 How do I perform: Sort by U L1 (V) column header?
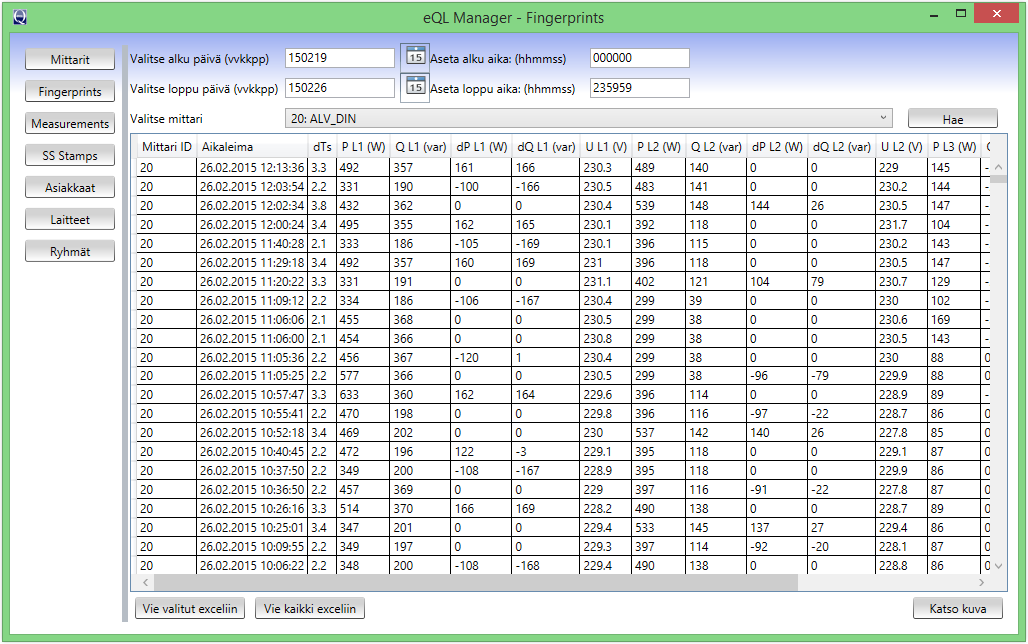coord(606,147)
